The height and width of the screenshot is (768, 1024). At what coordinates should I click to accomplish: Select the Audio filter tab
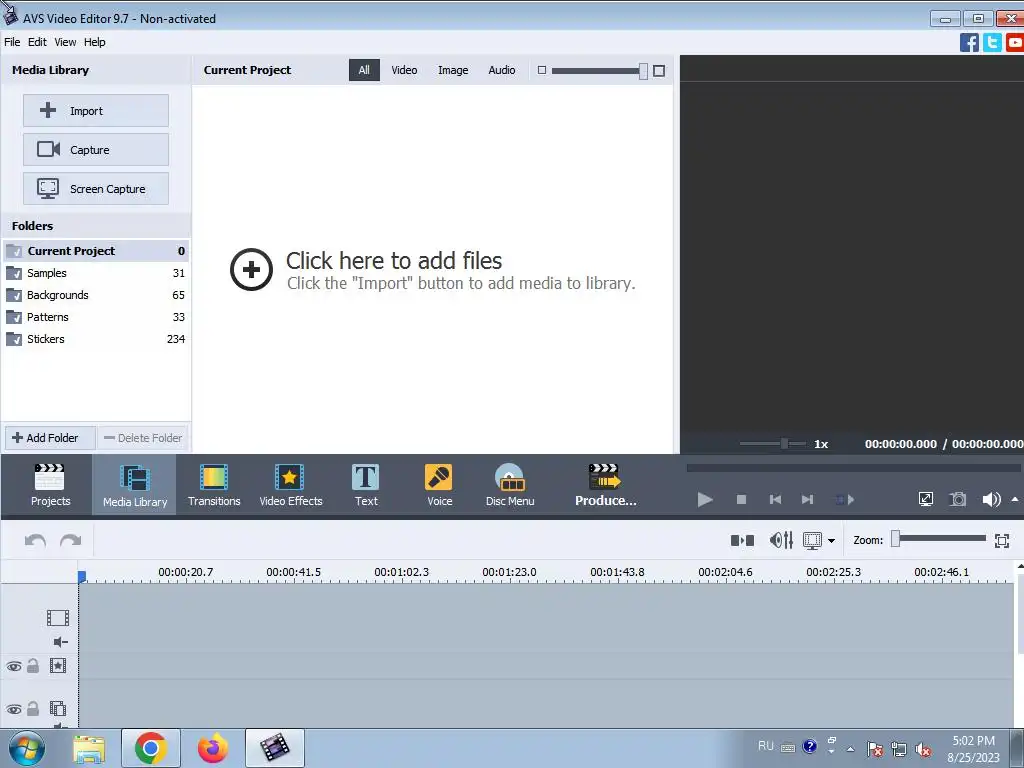(502, 70)
